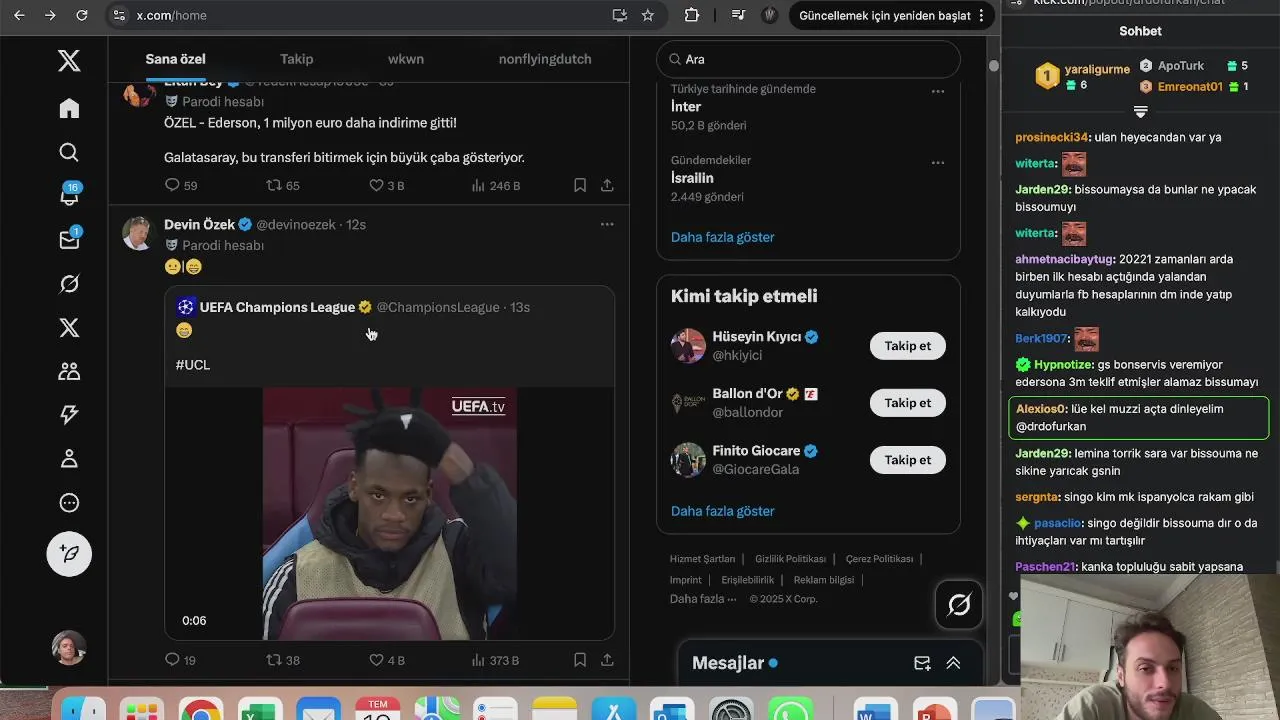Open Excel from the Dock
This screenshot has height=720, width=1280.
point(260,708)
